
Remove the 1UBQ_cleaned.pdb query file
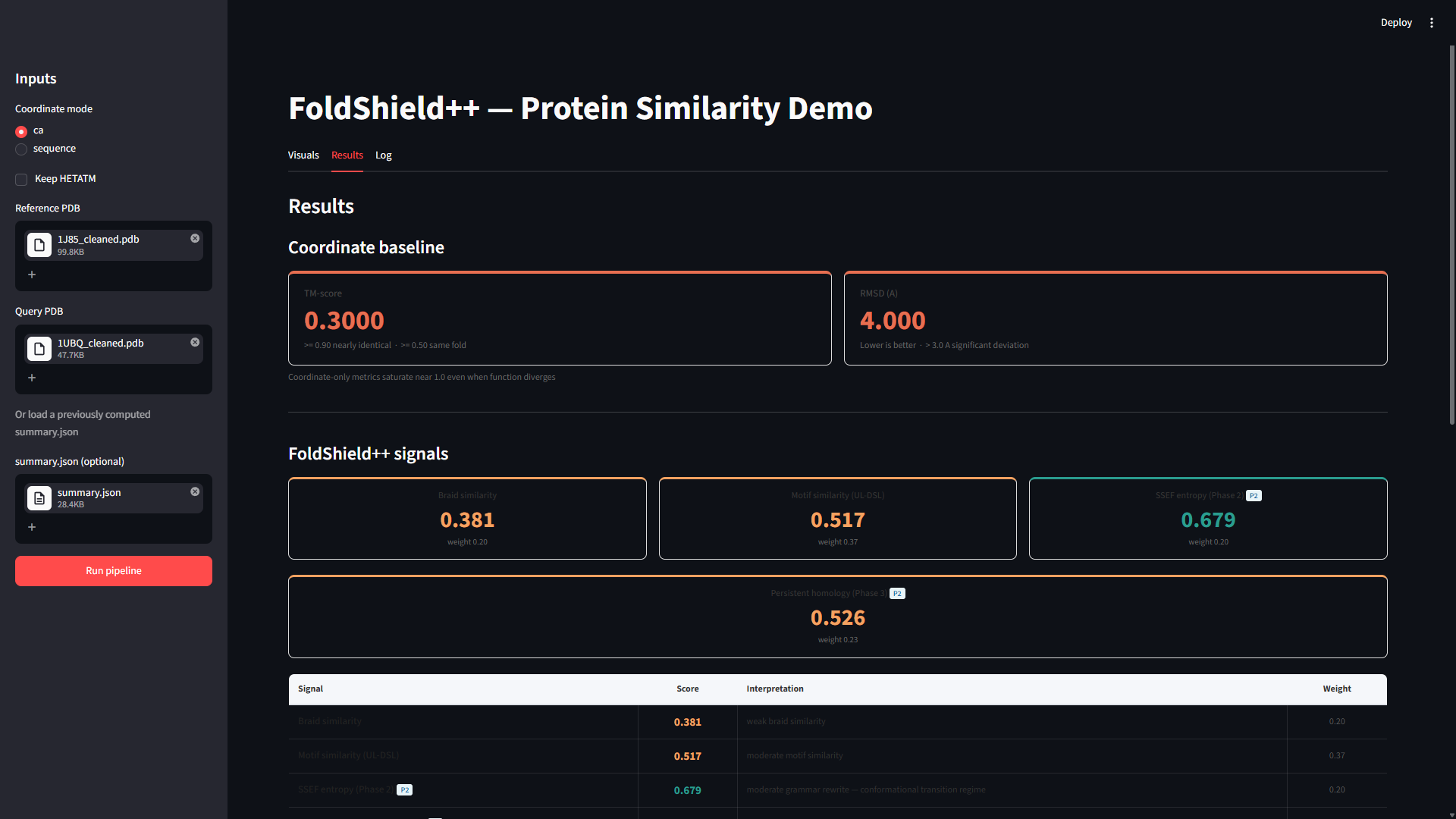(195, 342)
